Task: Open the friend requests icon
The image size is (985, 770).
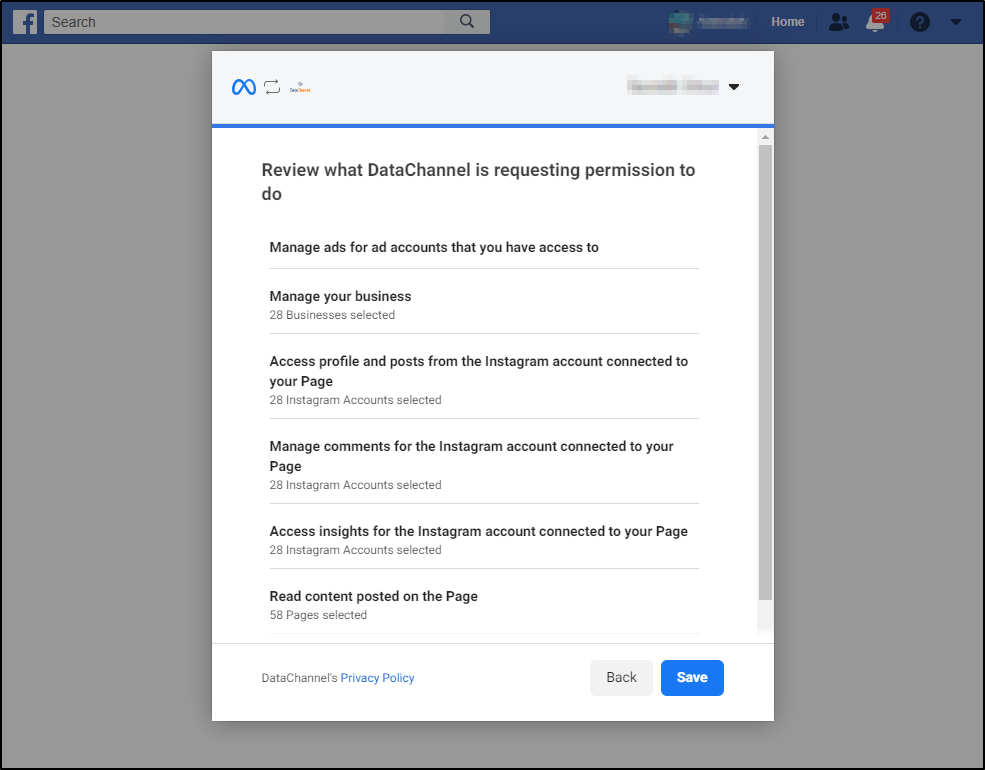Action: 839,22
